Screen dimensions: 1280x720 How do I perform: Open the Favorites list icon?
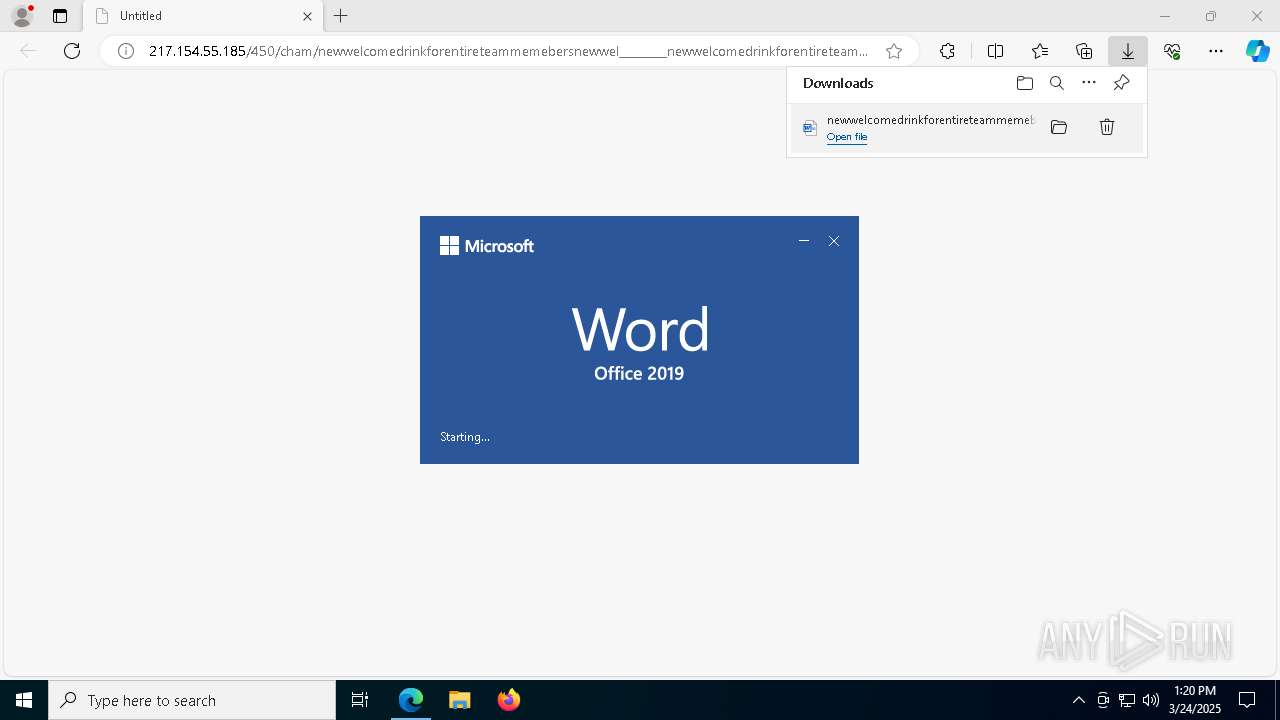click(1040, 51)
